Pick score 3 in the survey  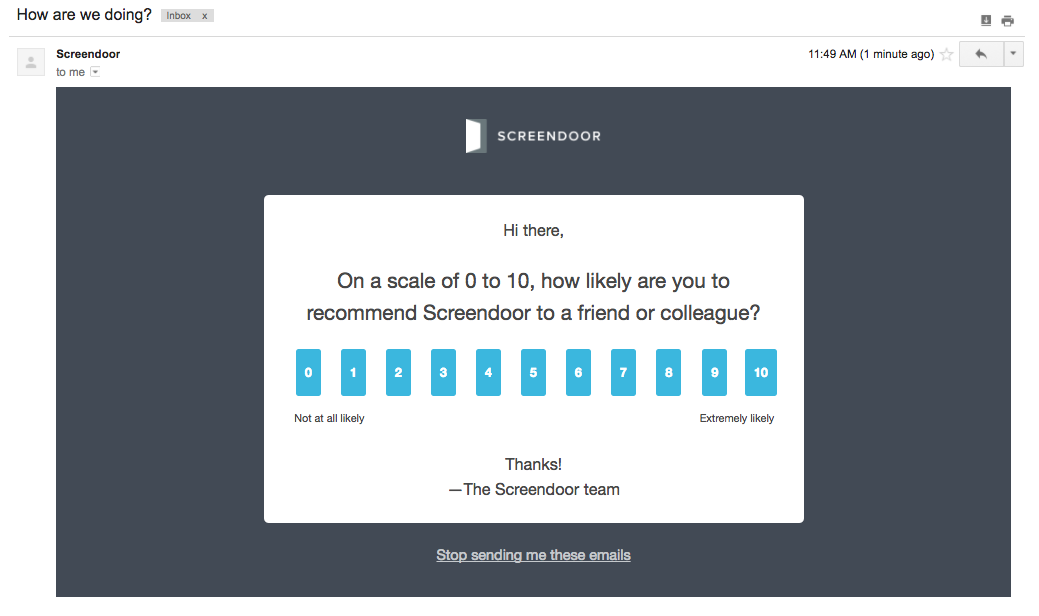pyautogui.click(x=443, y=373)
